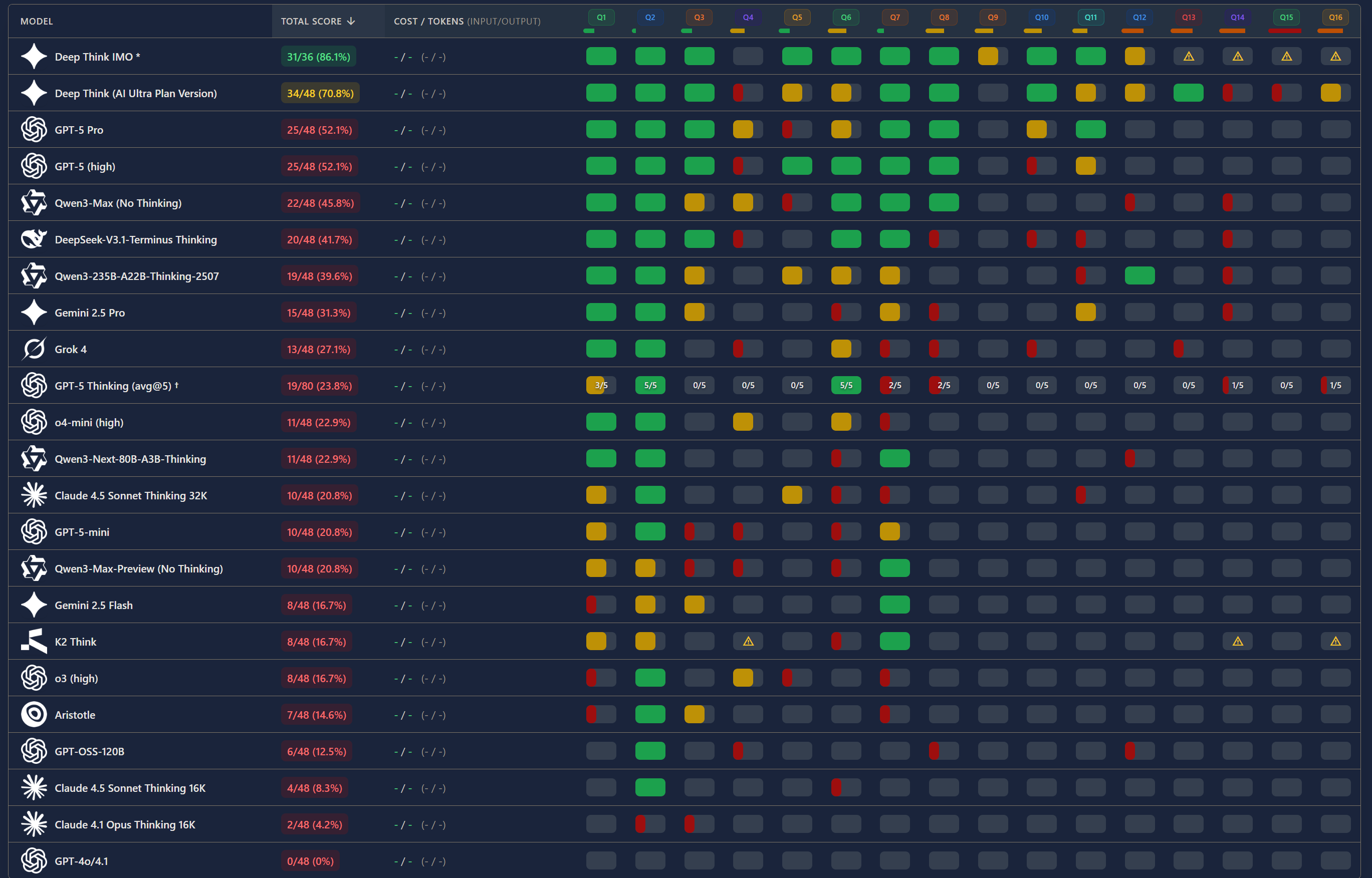Open the Qwen3-235B-A22B-Thinking-2507 model name
This screenshot has width=1372, height=878.
pyautogui.click(x=136, y=276)
